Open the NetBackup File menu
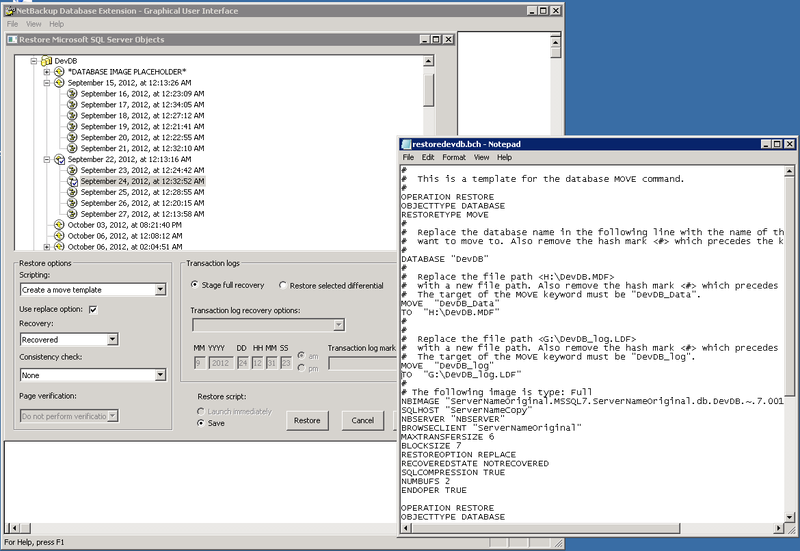 point(12,24)
